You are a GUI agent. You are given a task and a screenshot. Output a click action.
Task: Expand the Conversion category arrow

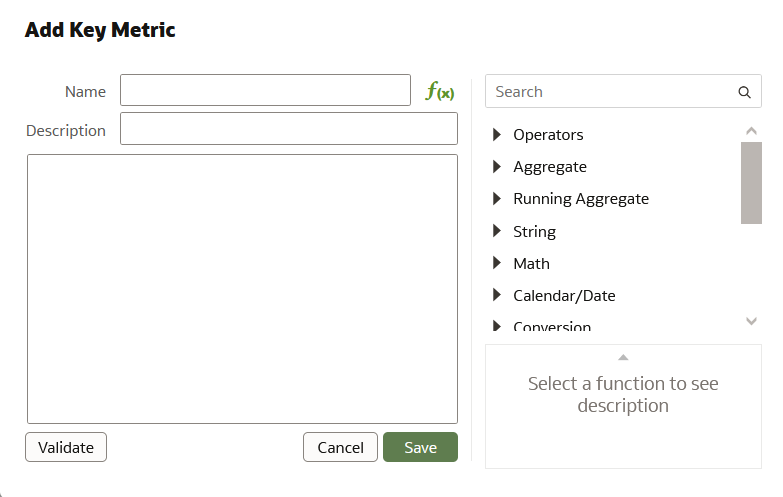tap(497, 326)
